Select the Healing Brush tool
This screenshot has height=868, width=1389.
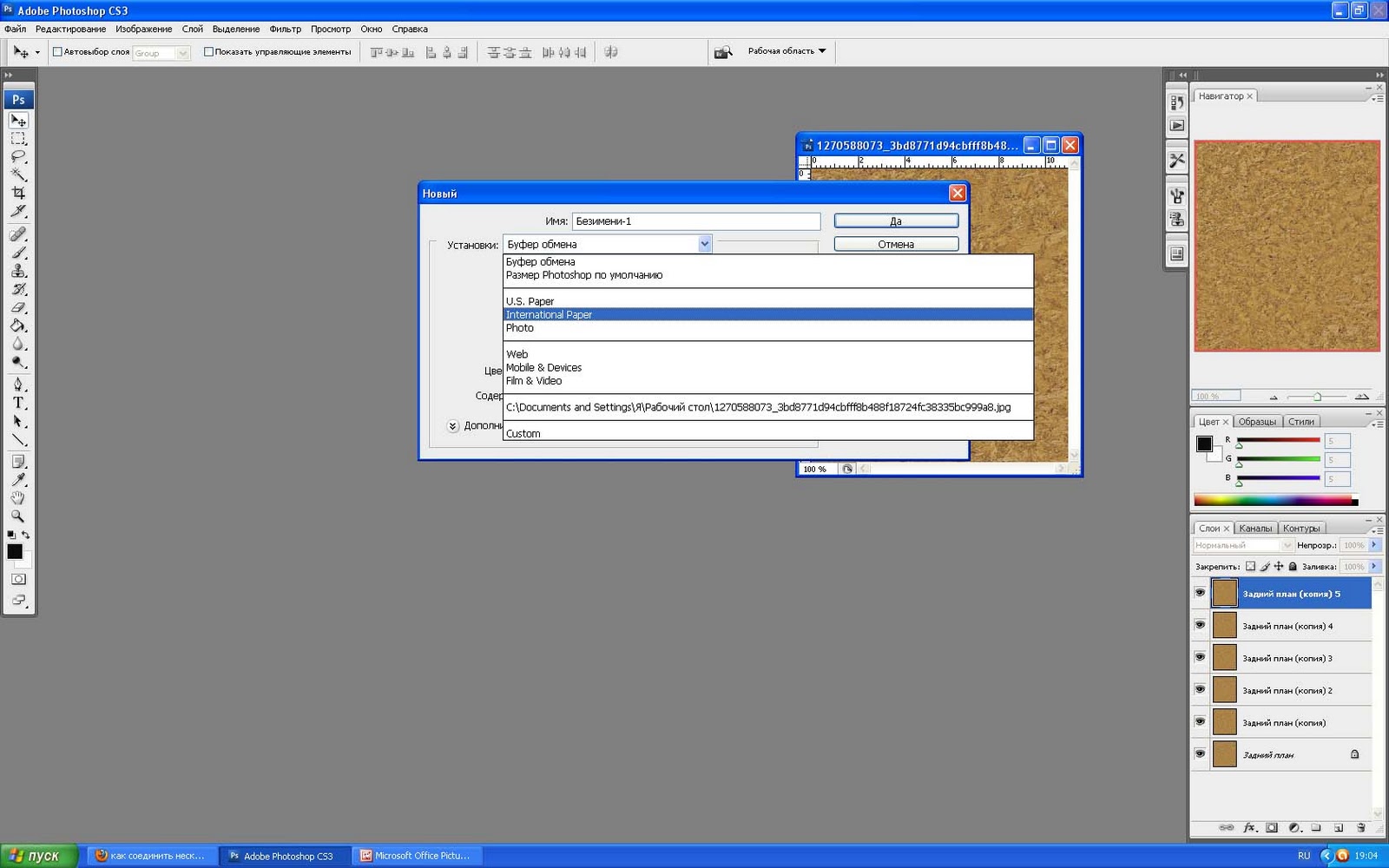[x=18, y=234]
